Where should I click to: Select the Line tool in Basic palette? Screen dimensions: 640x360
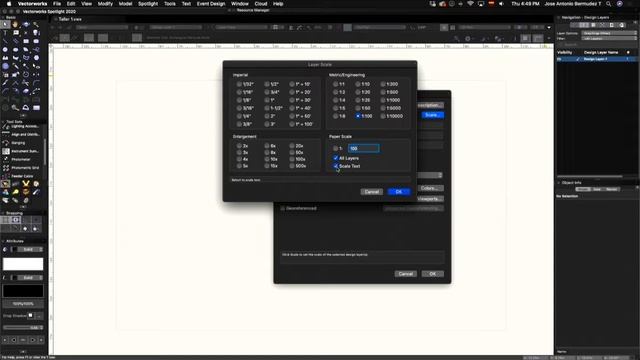pos(5,41)
